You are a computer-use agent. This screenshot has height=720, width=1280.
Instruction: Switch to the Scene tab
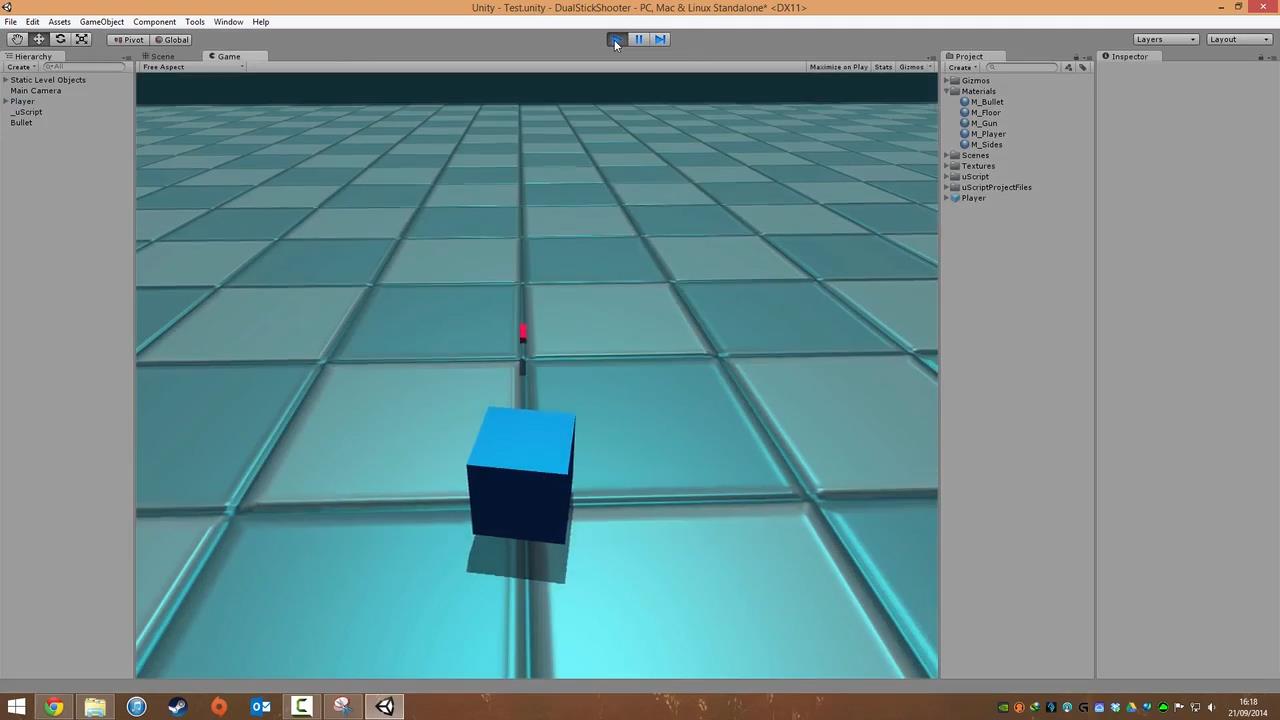tap(160, 57)
